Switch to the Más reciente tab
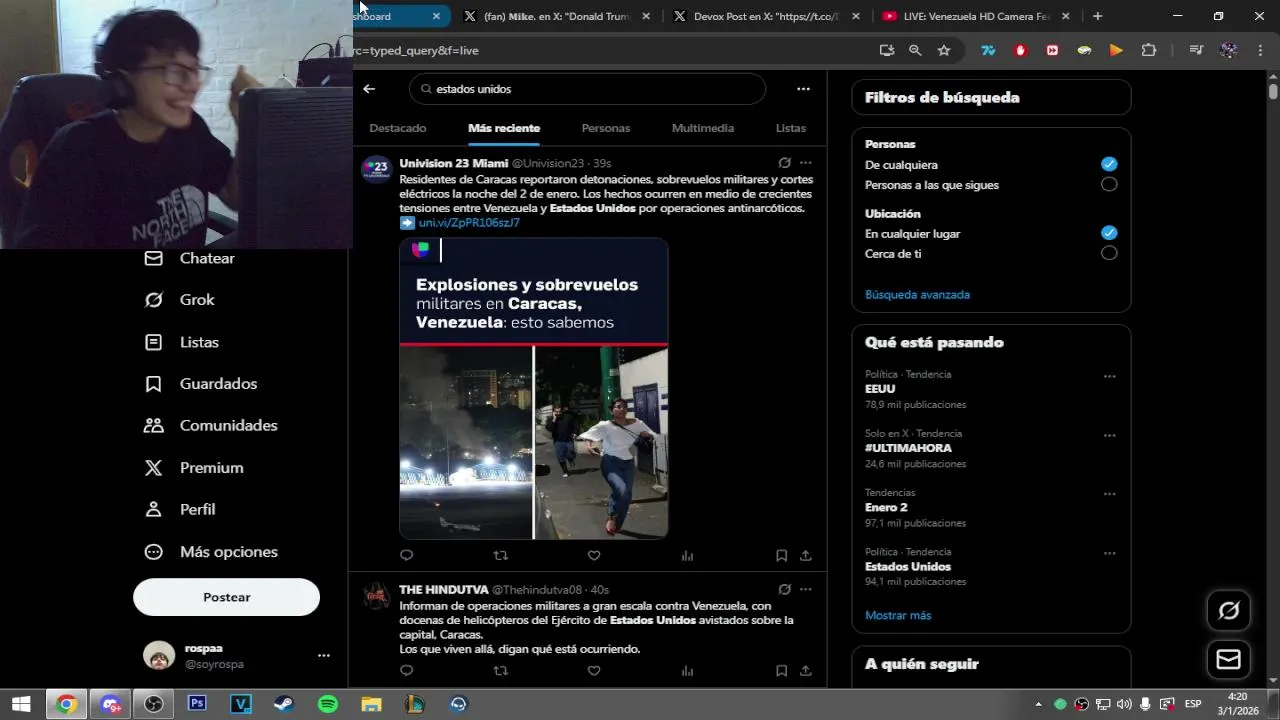1280x720 pixels. [x=504, y=128]
